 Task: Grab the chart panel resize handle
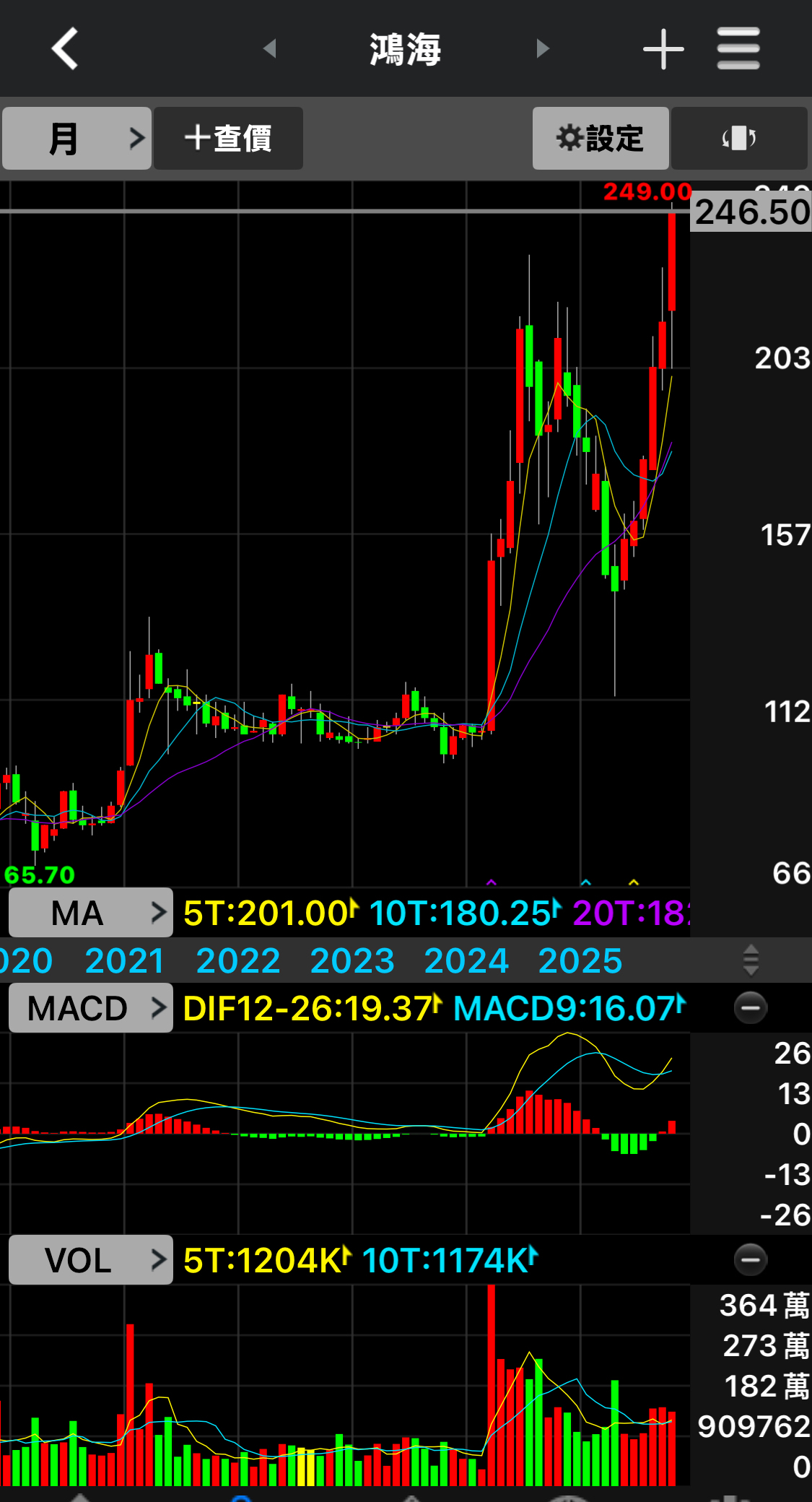[x=751, y=960]
